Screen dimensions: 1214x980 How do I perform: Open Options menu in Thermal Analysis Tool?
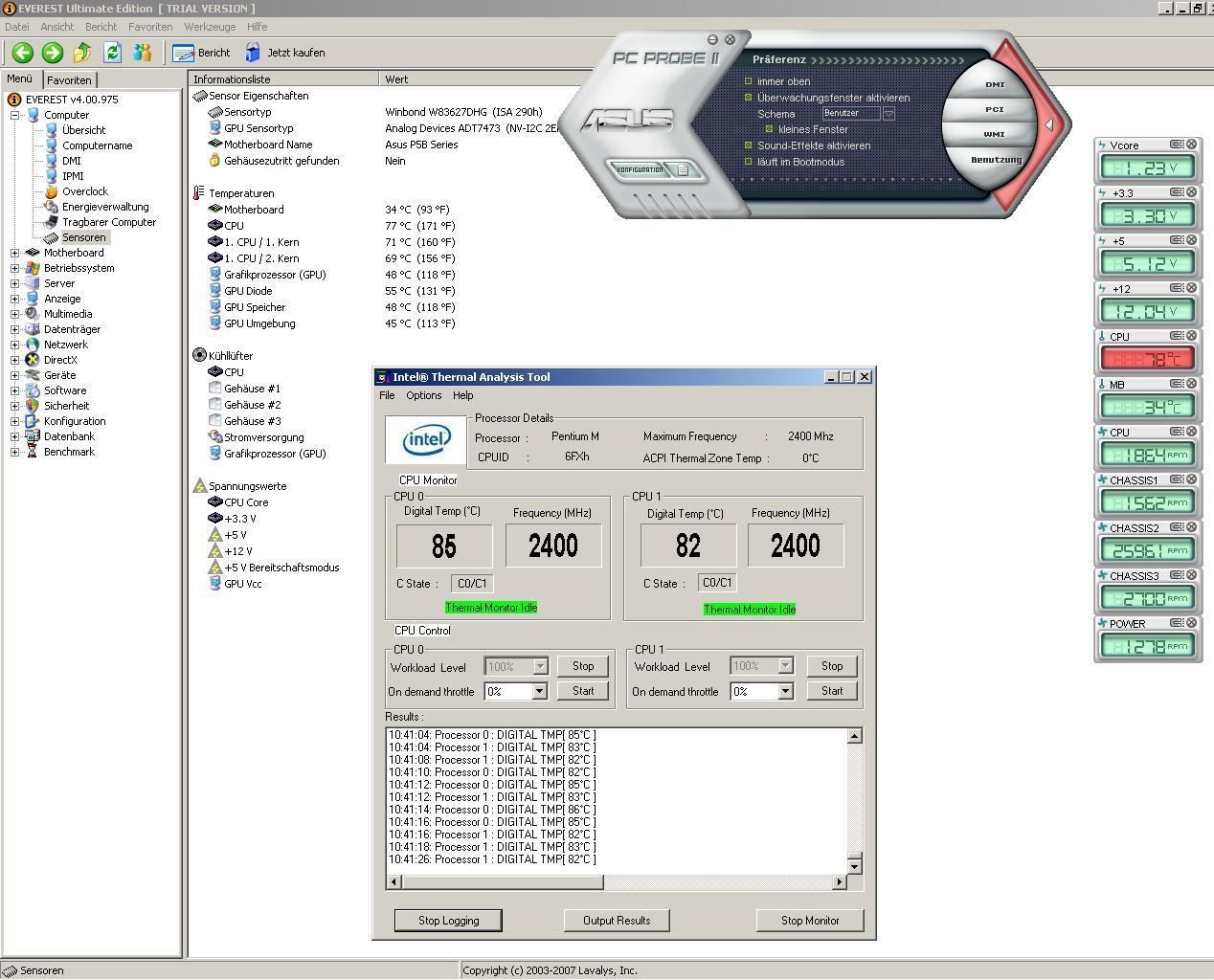click(x=423, y=395)
